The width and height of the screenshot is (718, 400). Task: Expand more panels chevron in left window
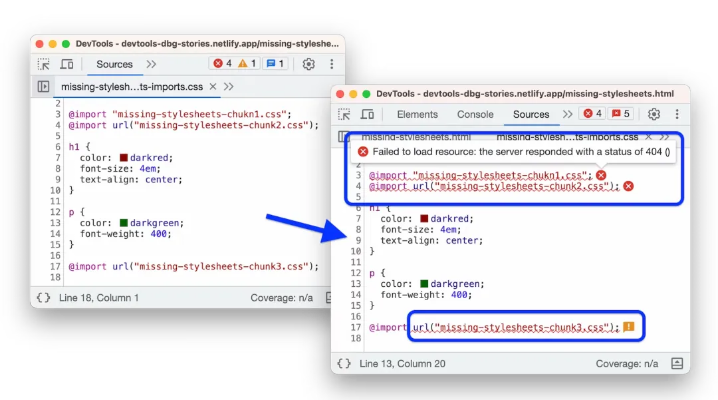tap(151, 64)
